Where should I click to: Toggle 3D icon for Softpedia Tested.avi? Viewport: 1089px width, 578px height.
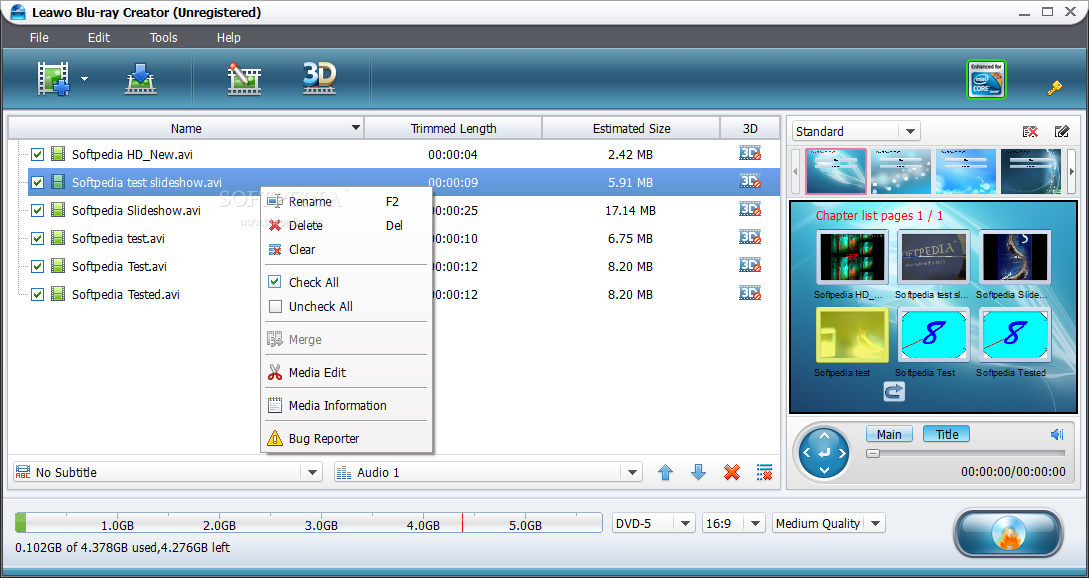point(750,293)
